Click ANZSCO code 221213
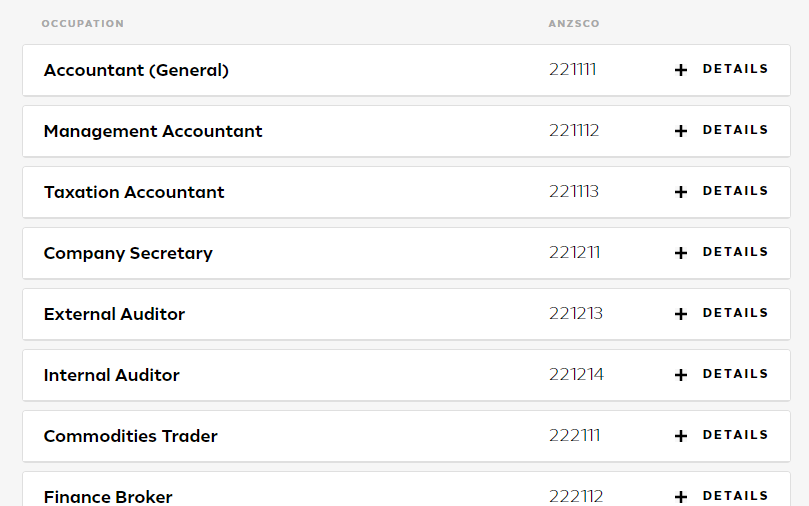Screen dimensions: 809x506 pos(576,314)
